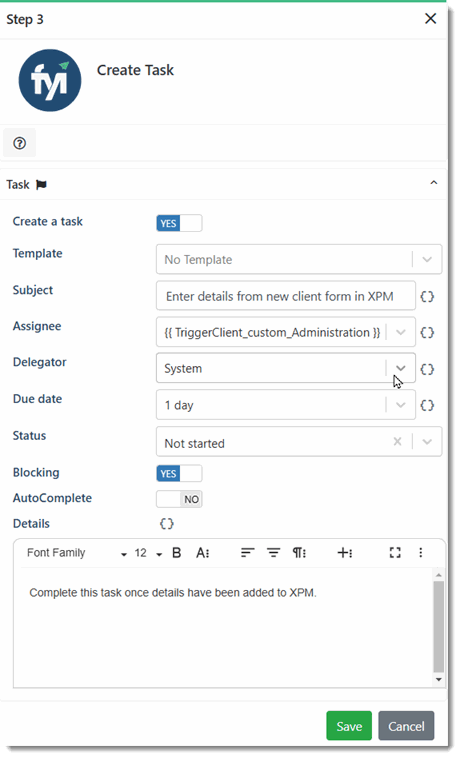This screenshot has width=460, height=758.
Task: Turn off the Blocking switch
Action: (x=179, y=474)
